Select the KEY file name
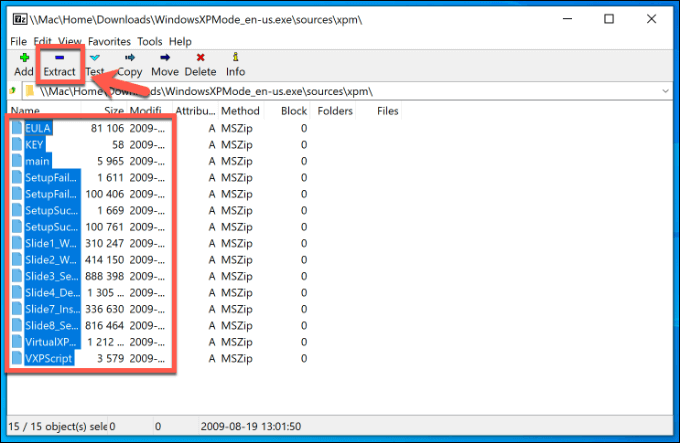The width and height of the screenshot is (680, 443). 34,144
